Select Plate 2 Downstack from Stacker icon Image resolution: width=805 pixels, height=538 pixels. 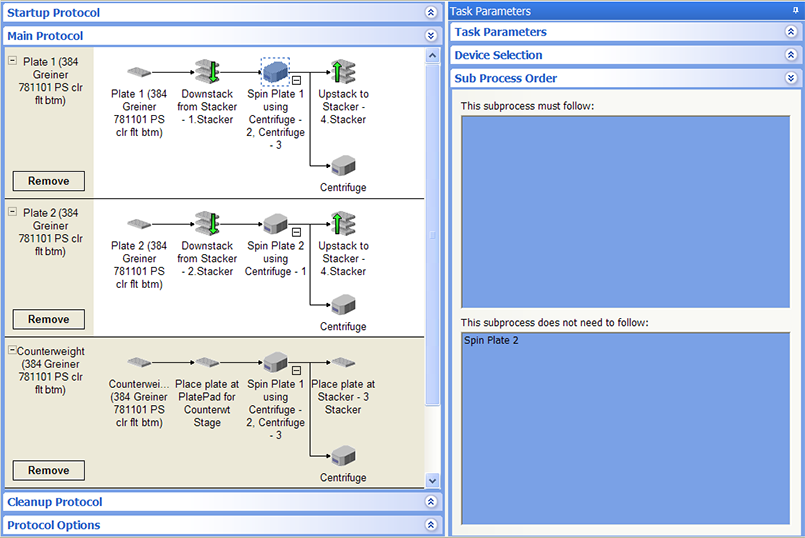pos(208,224)
